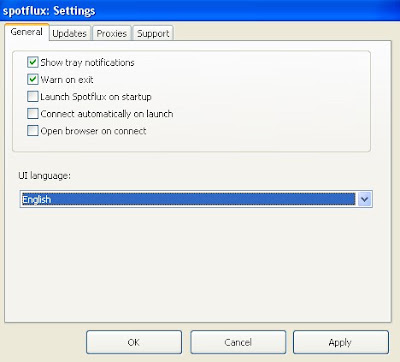Switch to the General tab
Image resolution: width=400 pixels, height=362 pixels.
pos(27,32)
